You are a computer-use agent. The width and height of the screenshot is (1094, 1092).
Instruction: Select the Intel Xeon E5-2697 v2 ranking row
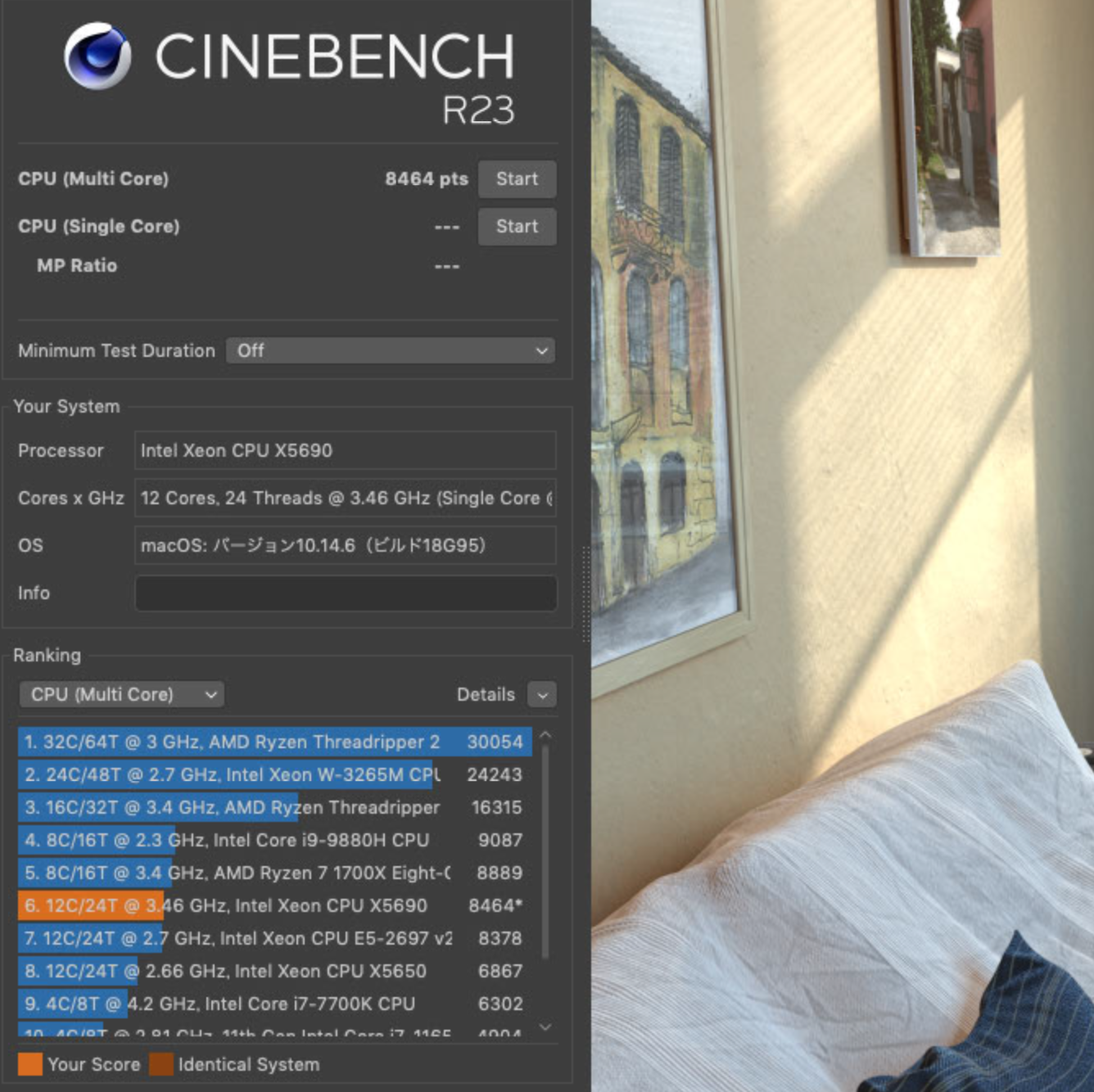click(x=274, y=938)
